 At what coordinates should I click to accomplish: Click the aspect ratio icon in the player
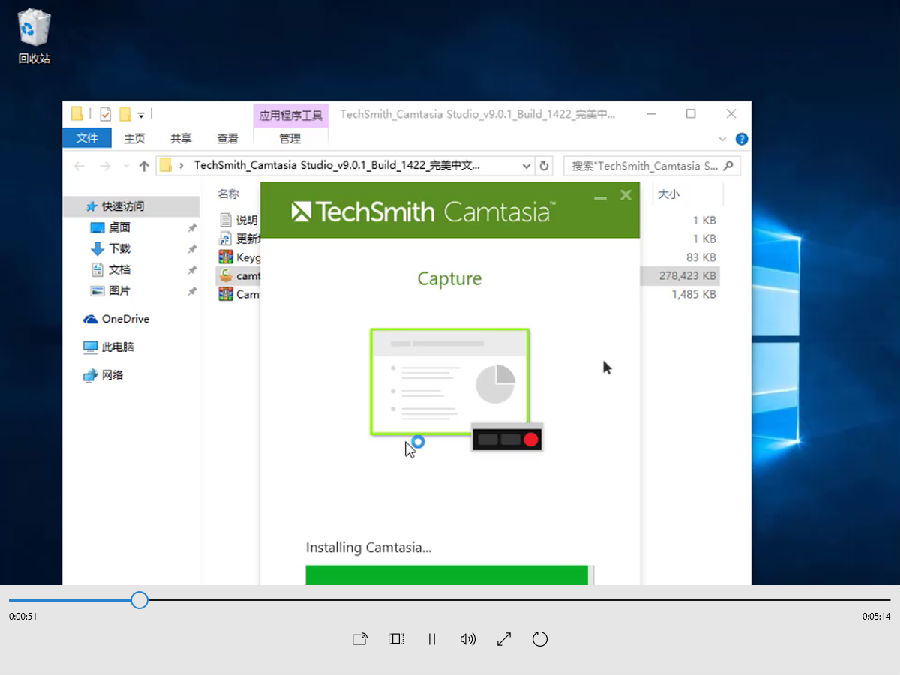[x=397, y=639]
